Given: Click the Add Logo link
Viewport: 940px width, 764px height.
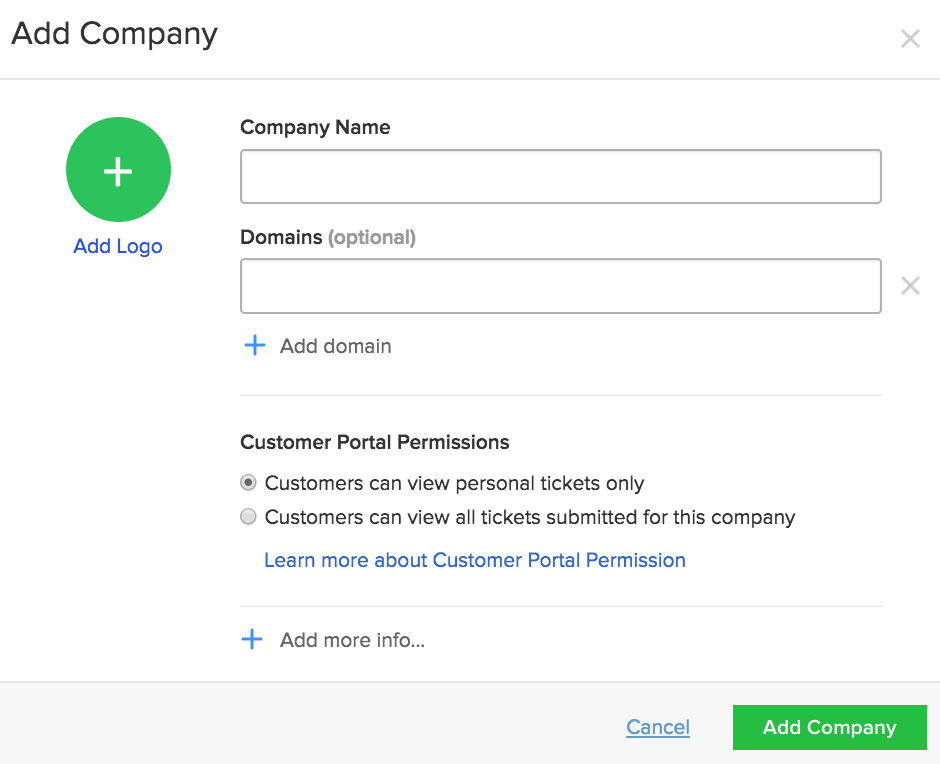Looking at the screenshot, I should point(118,246).
